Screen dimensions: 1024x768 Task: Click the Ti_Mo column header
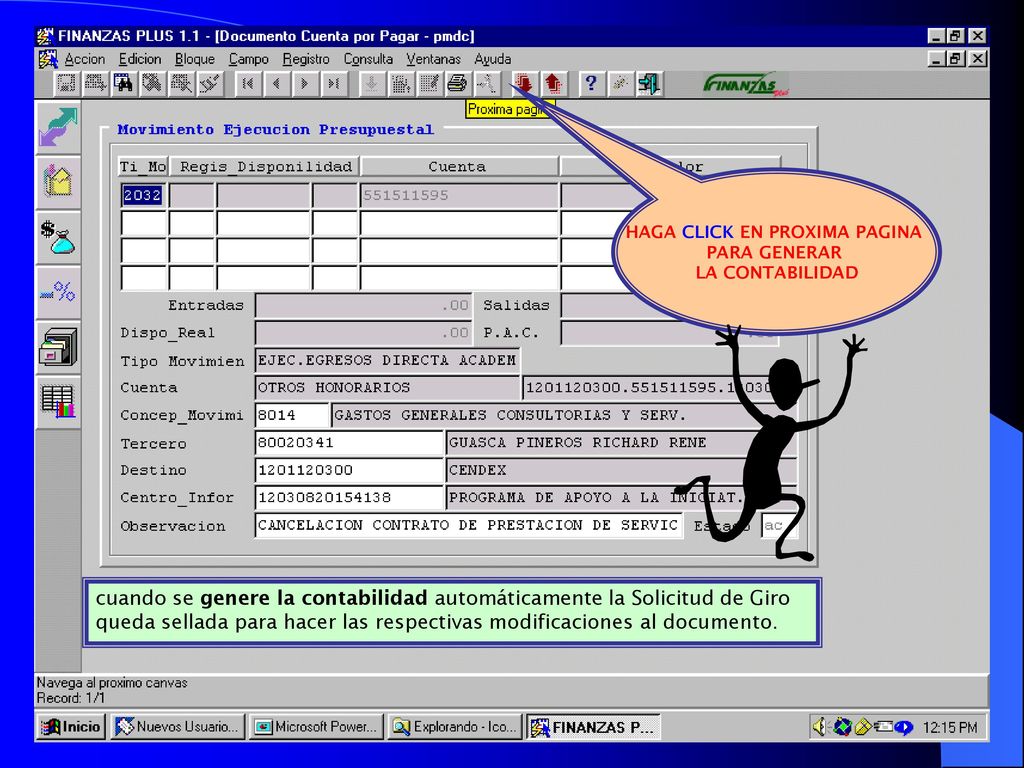[143, 167]
